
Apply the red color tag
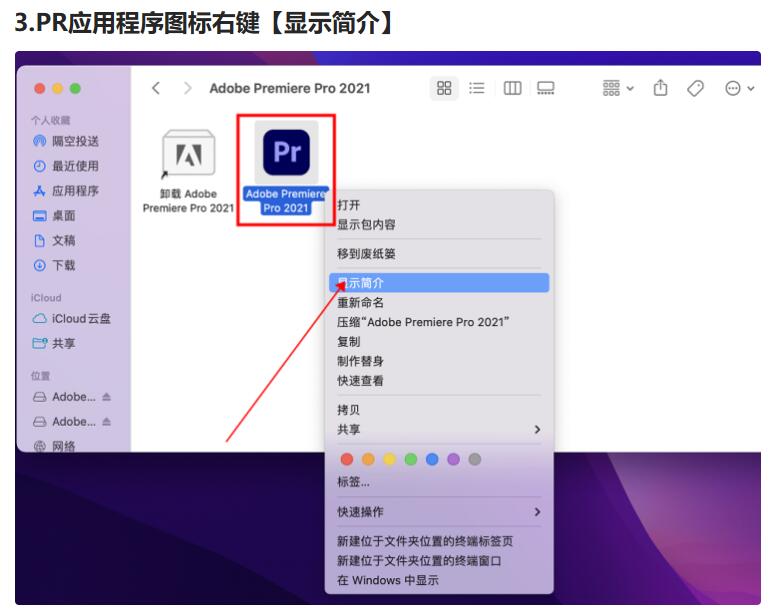[347, 459]
